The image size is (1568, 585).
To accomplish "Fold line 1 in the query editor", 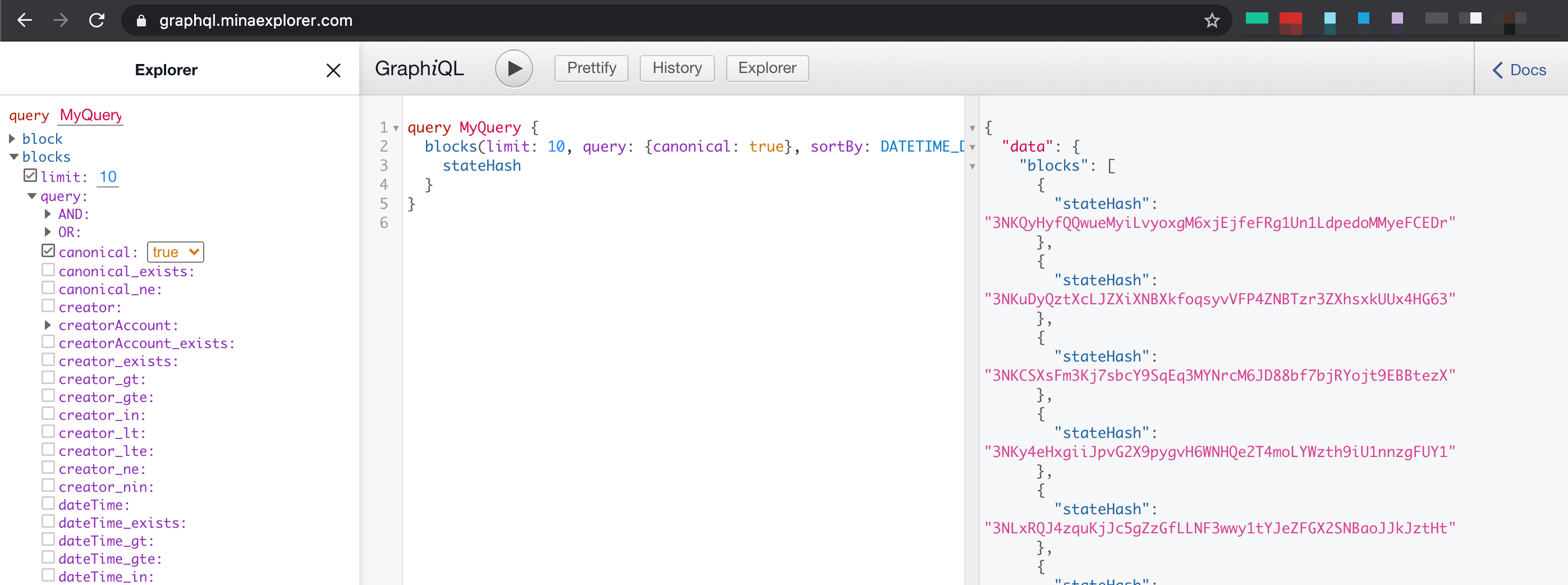I will (396, 128).
